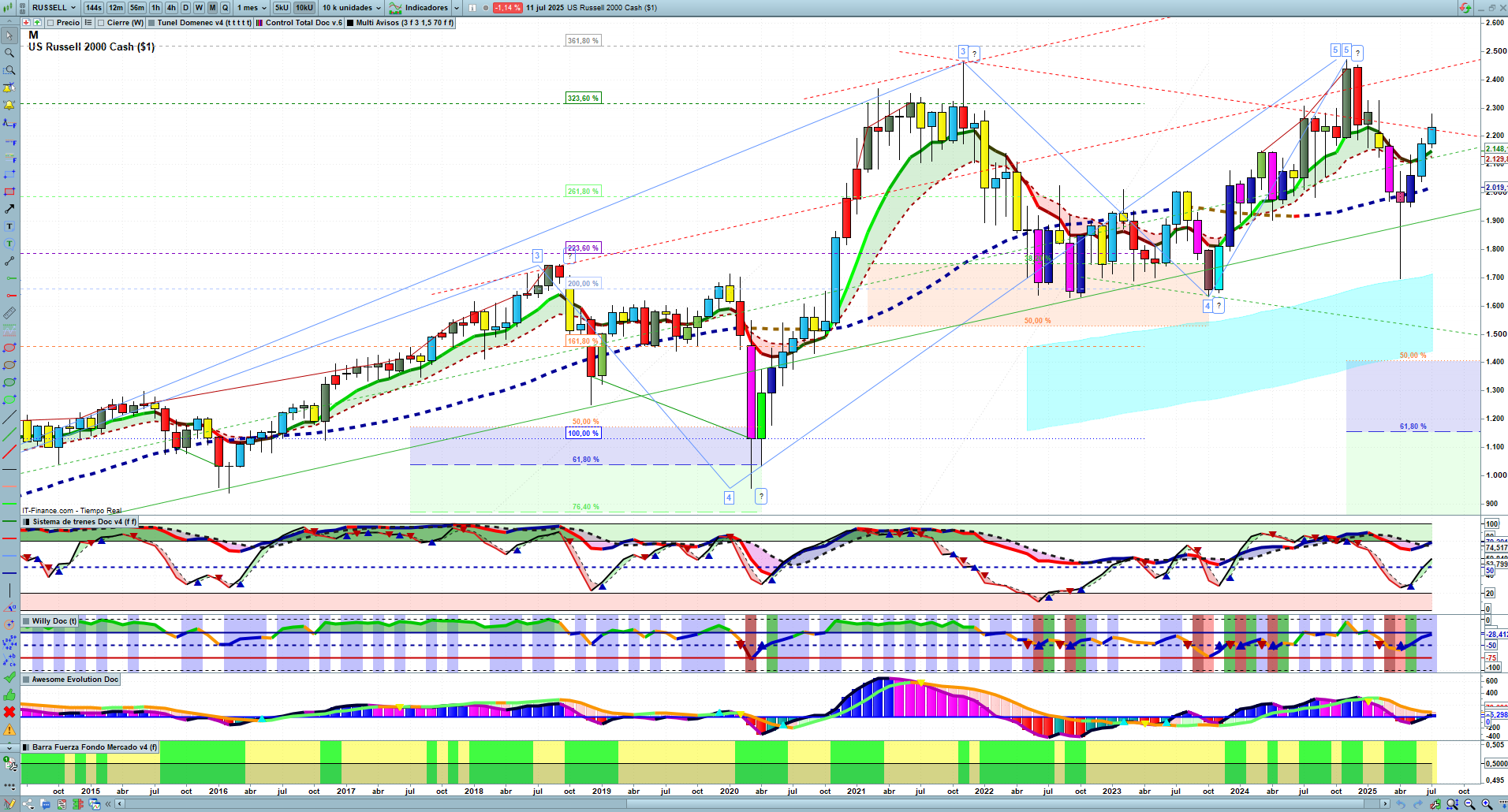Click the 323,60 % Fibonacci level label

click(x=583, y=98)
